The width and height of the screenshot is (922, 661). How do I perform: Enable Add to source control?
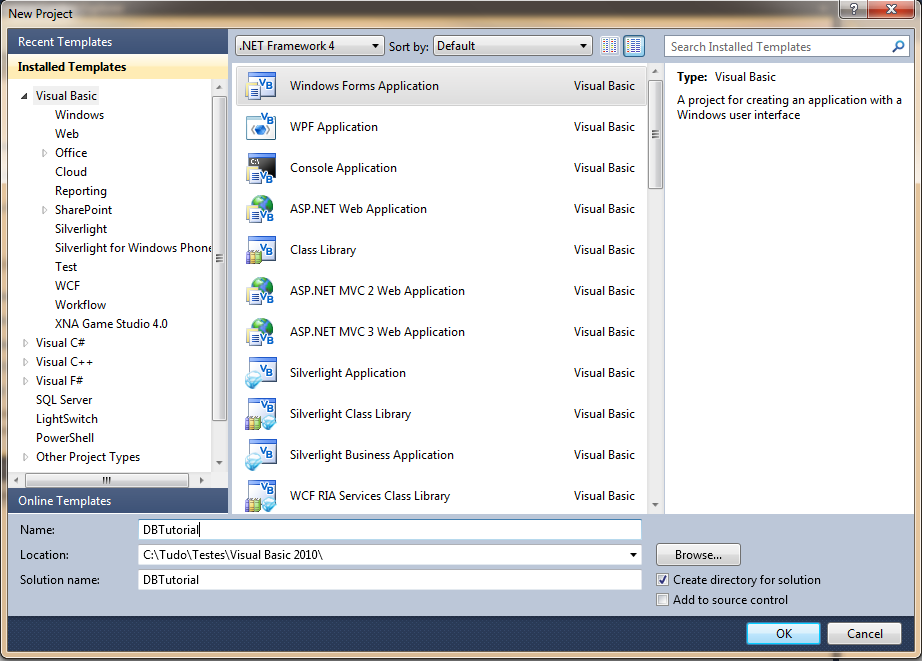(x=662, y=599)
